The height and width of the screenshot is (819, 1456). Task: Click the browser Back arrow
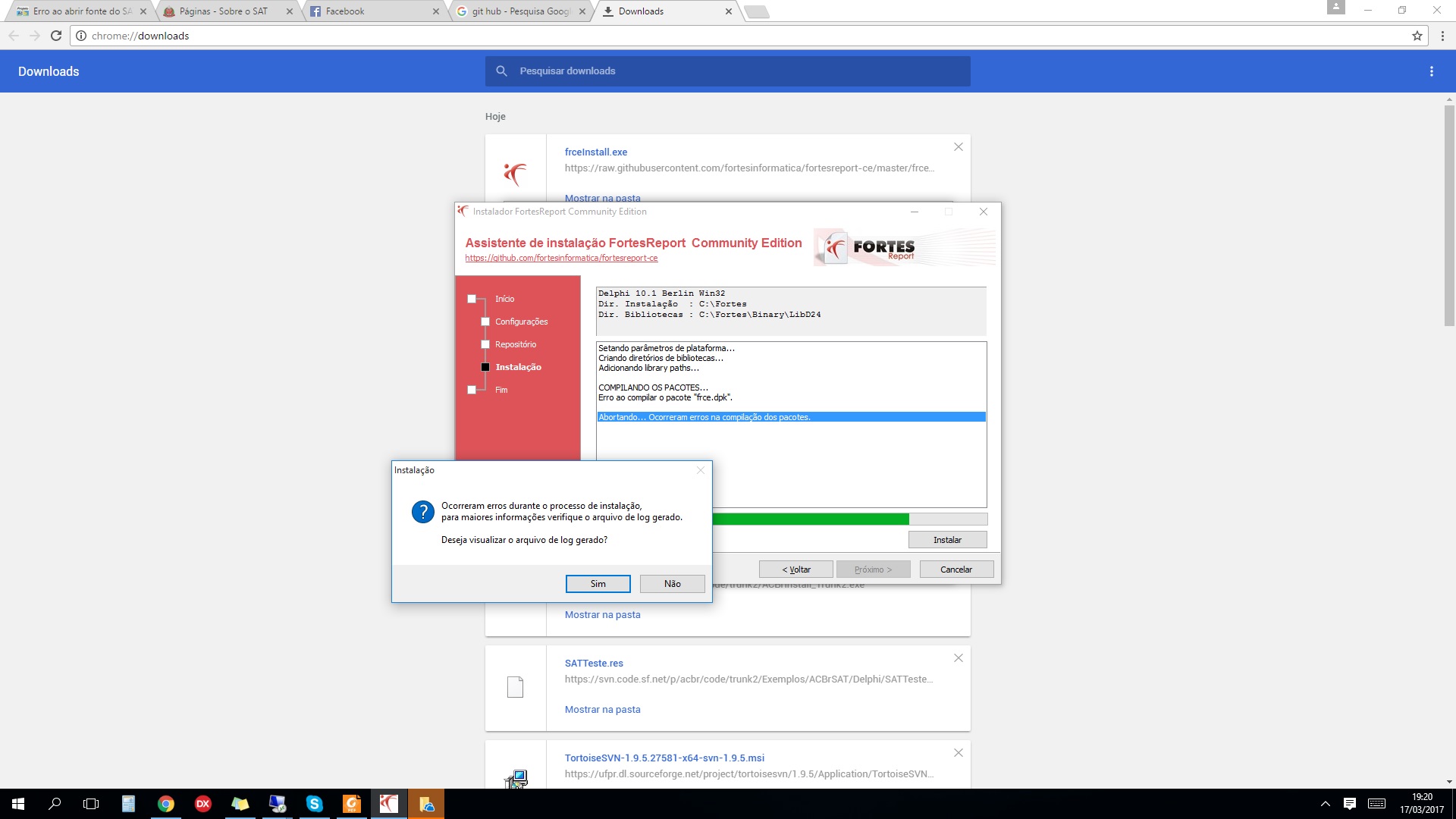point(14,36)
